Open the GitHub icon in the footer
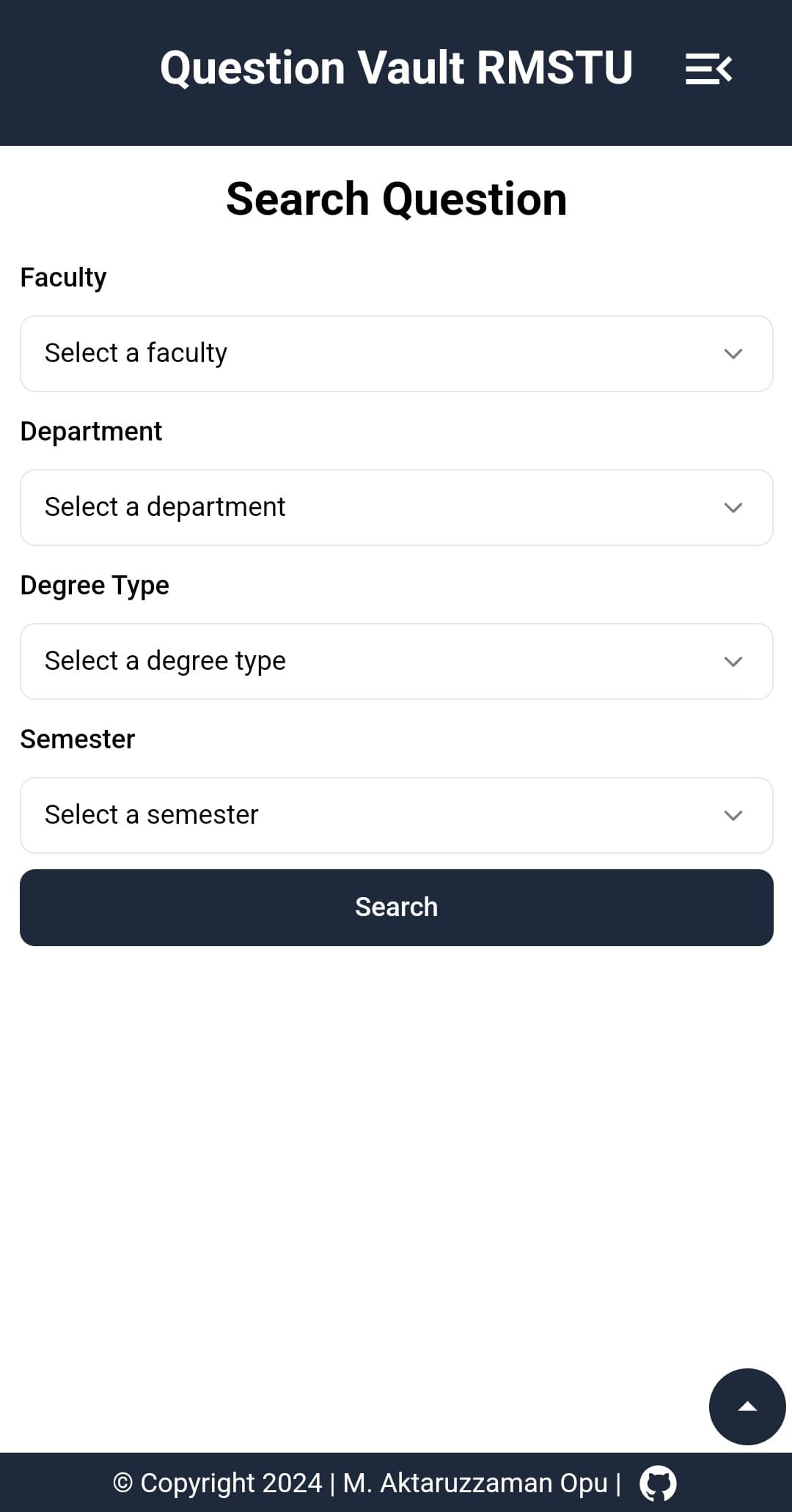 [658, 1483]
